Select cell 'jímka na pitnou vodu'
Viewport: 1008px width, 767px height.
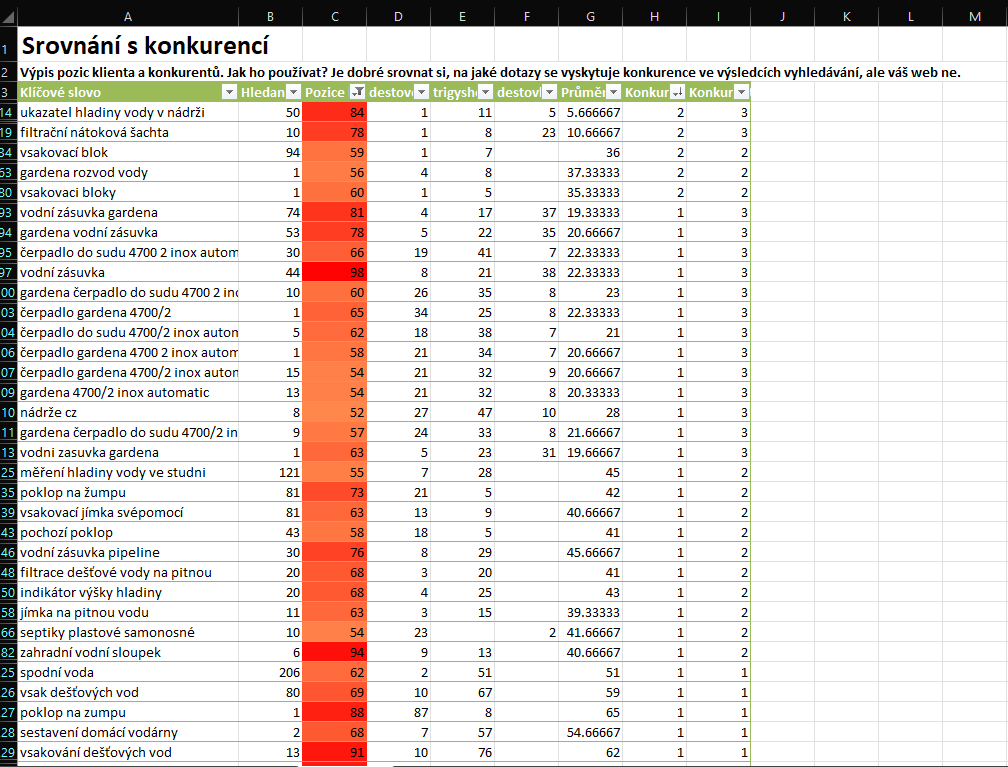[x=128, y=613]
